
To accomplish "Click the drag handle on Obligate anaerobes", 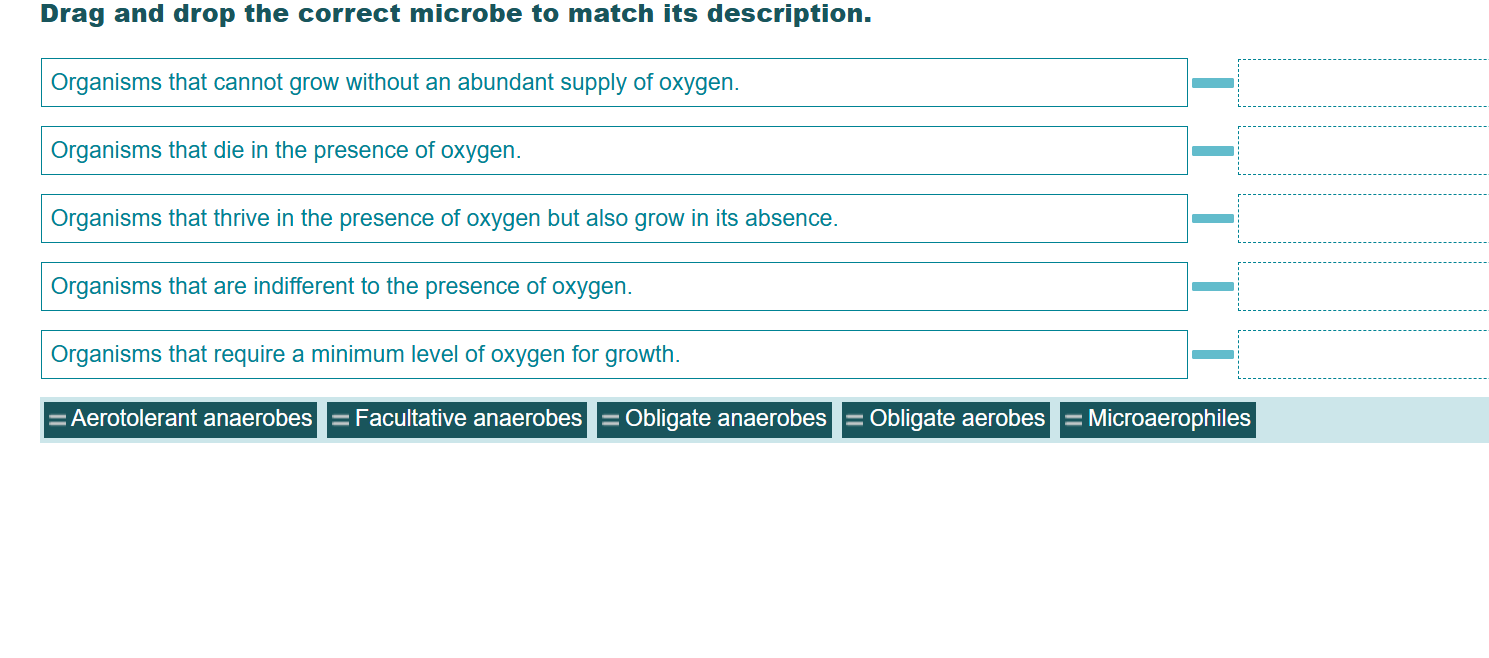I will [x=611, y=419].
